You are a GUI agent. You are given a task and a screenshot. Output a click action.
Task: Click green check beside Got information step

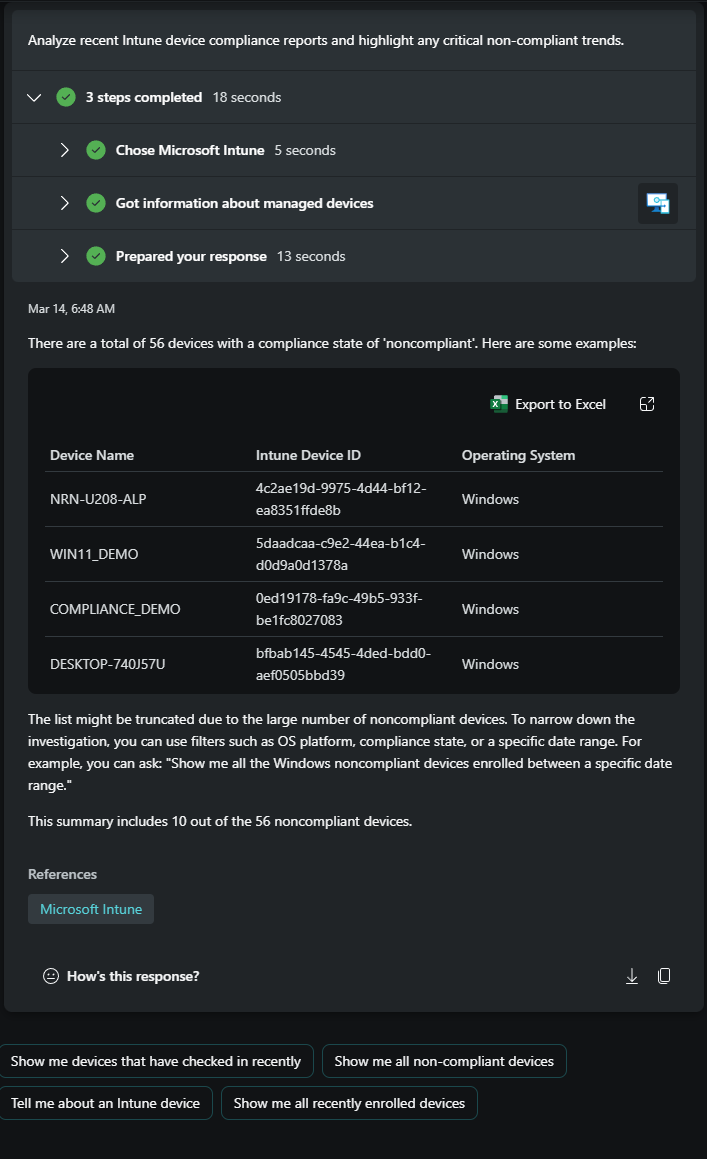(x=96, y=203)
